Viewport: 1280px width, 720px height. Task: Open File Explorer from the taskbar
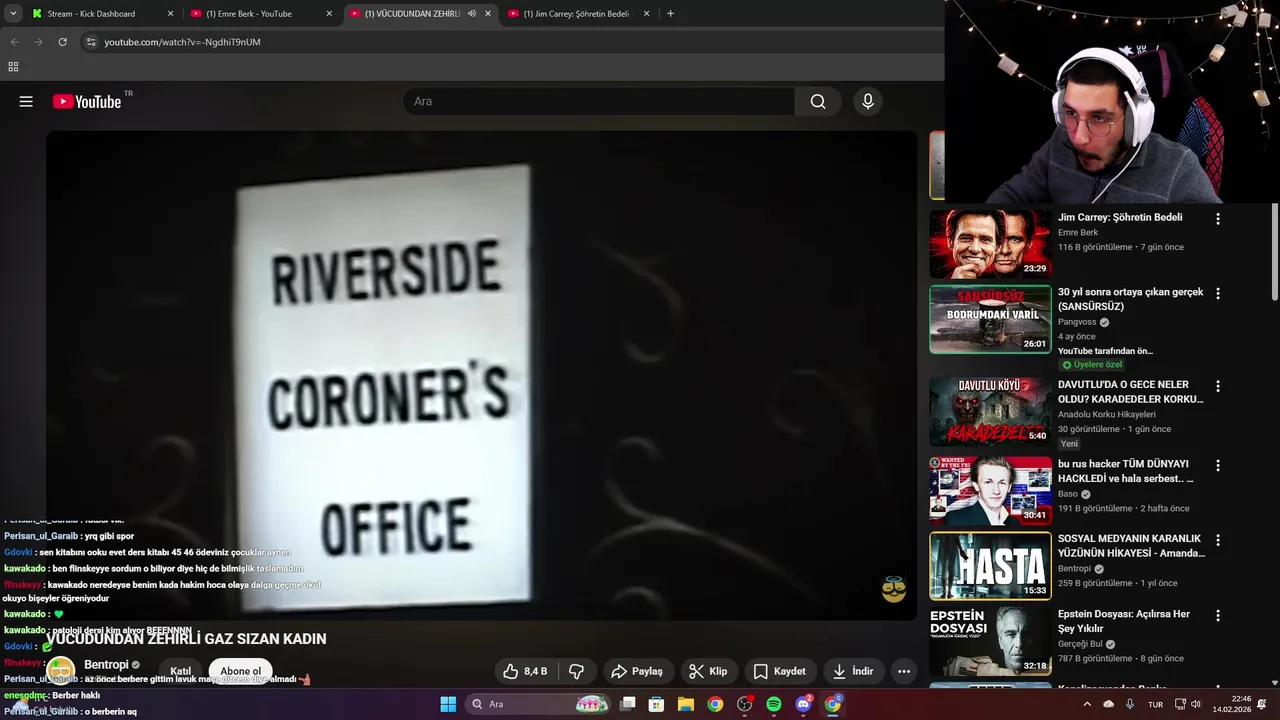click(x=686, y=704)
